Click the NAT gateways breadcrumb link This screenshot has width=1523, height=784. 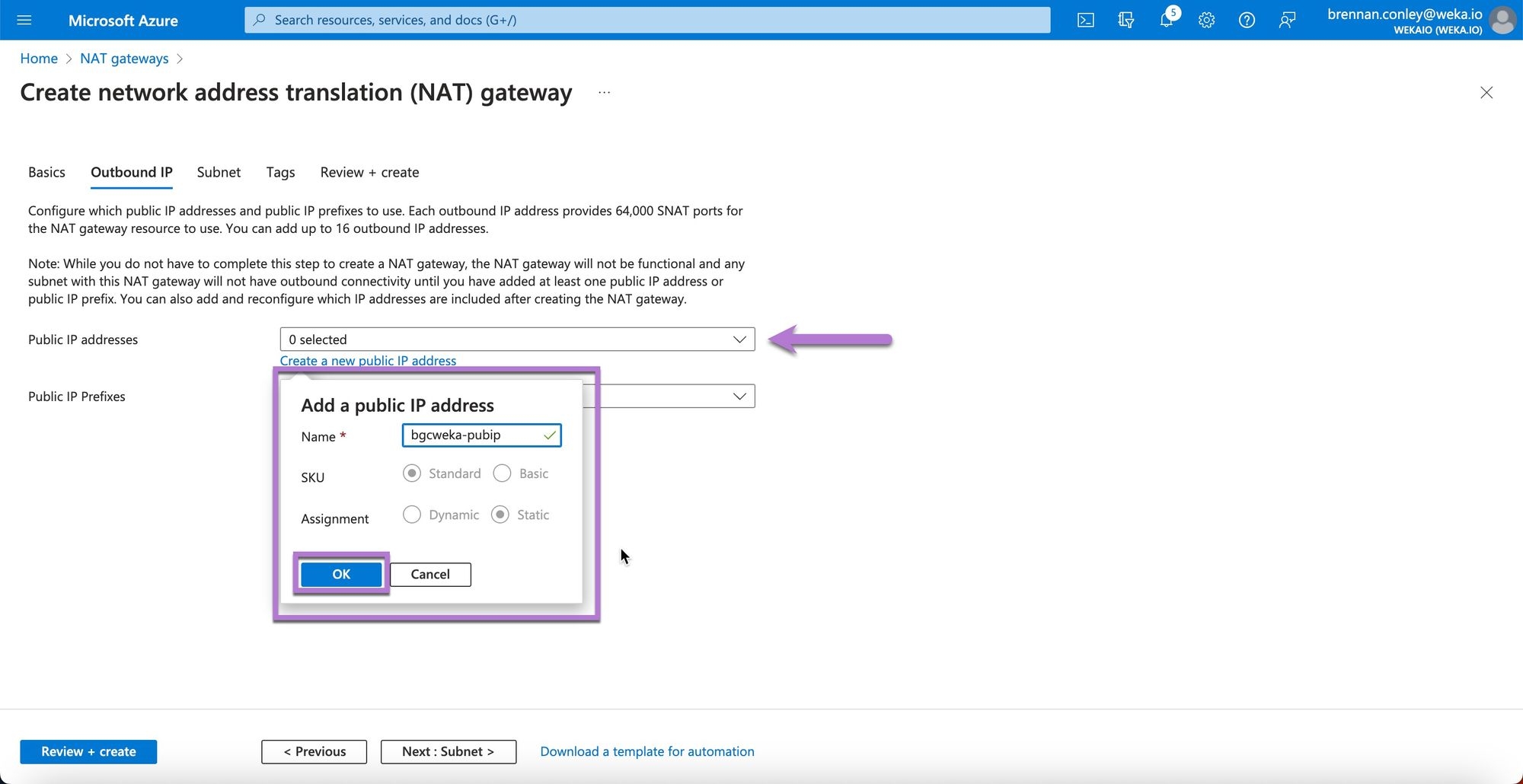coord(124,59)
